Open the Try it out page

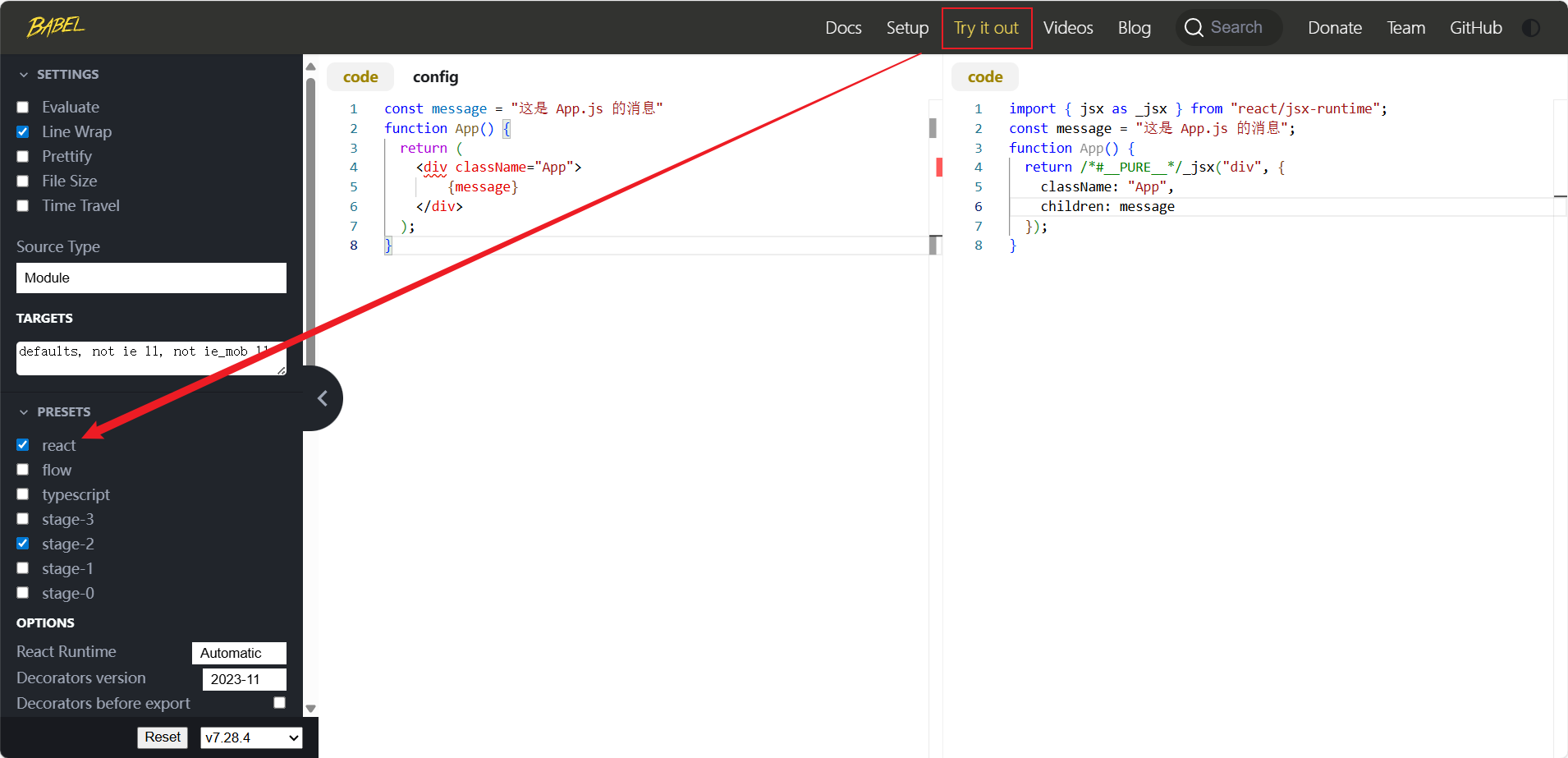pos(986,28)
